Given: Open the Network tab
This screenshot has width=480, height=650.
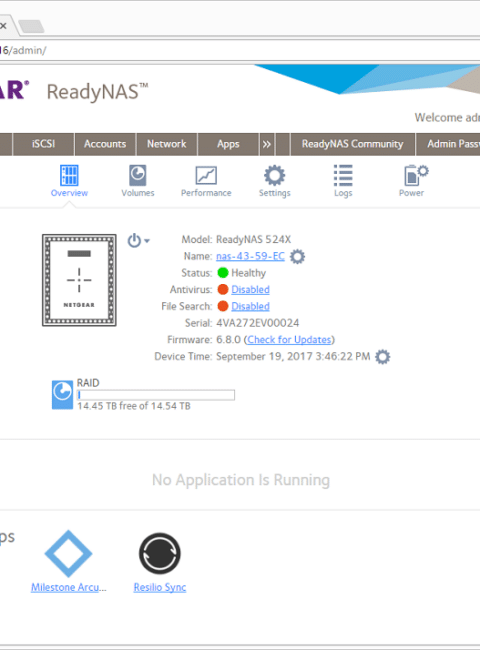Looking at the screenshot, I should (x=167, y=144).
